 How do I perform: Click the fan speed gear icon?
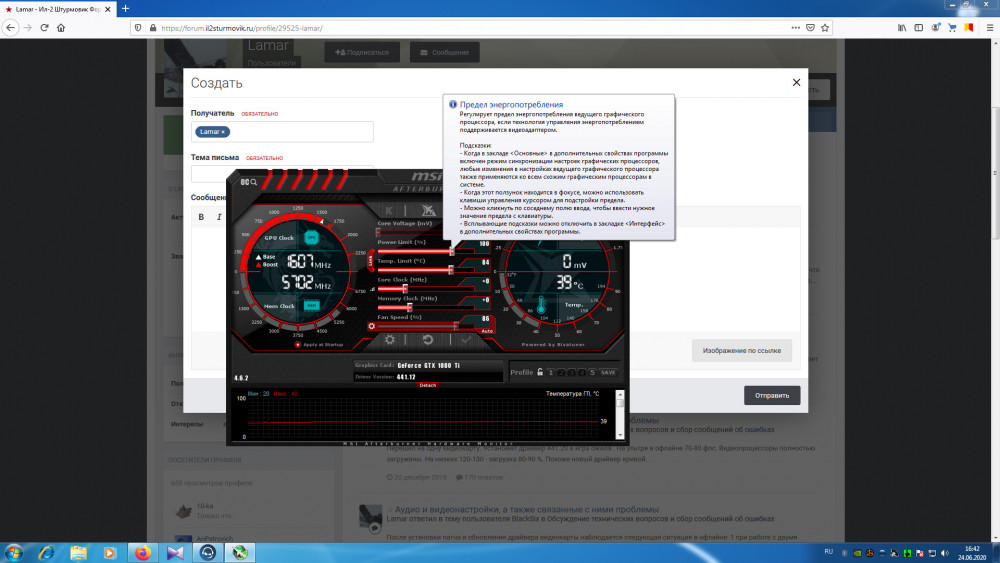click(373, 325)
